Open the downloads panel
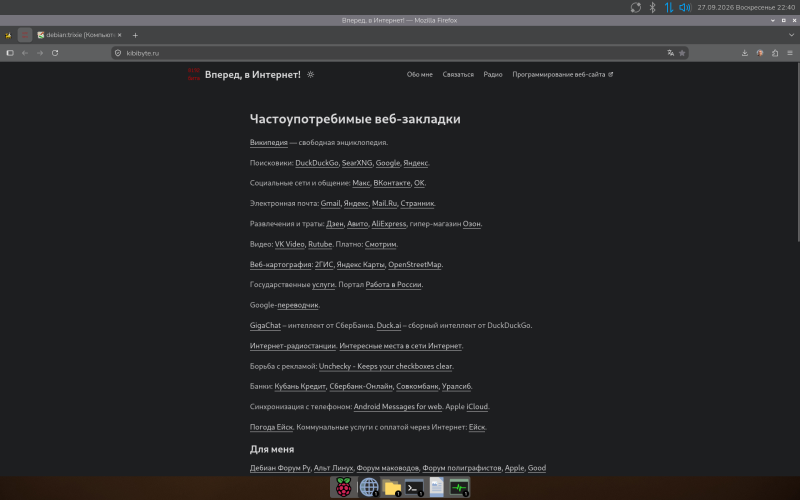Screen dimensions: 800x500 coord(744,53)
